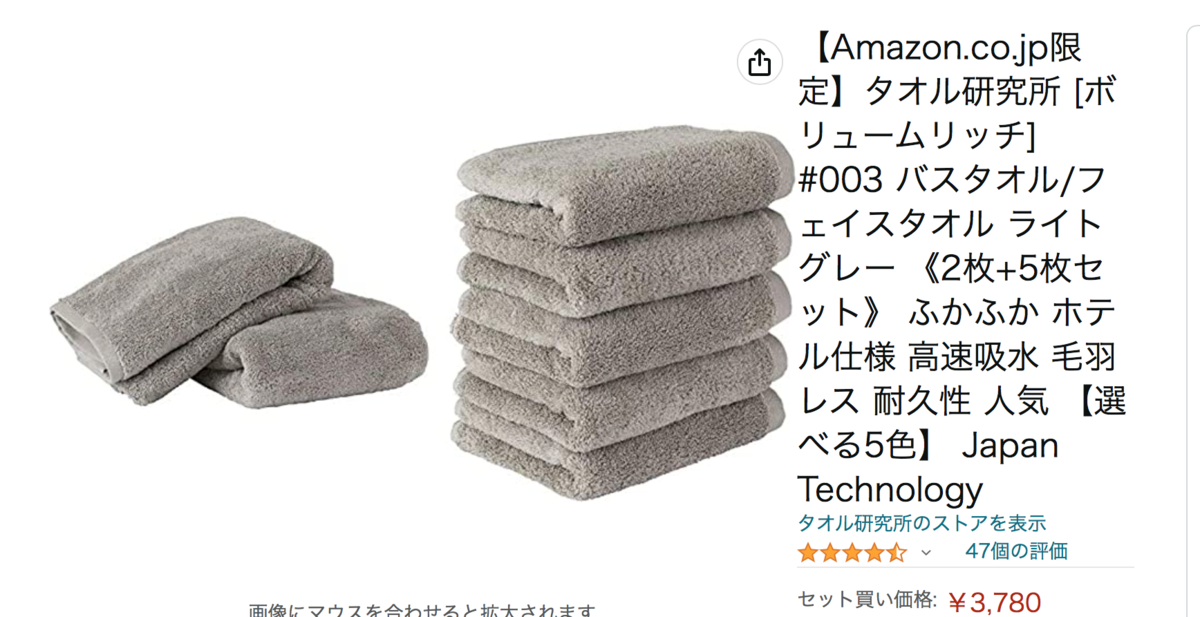Click the ¥3,780 price text
The height and width of the screenshot is (617, 1200).
click(x=994, y=601)
